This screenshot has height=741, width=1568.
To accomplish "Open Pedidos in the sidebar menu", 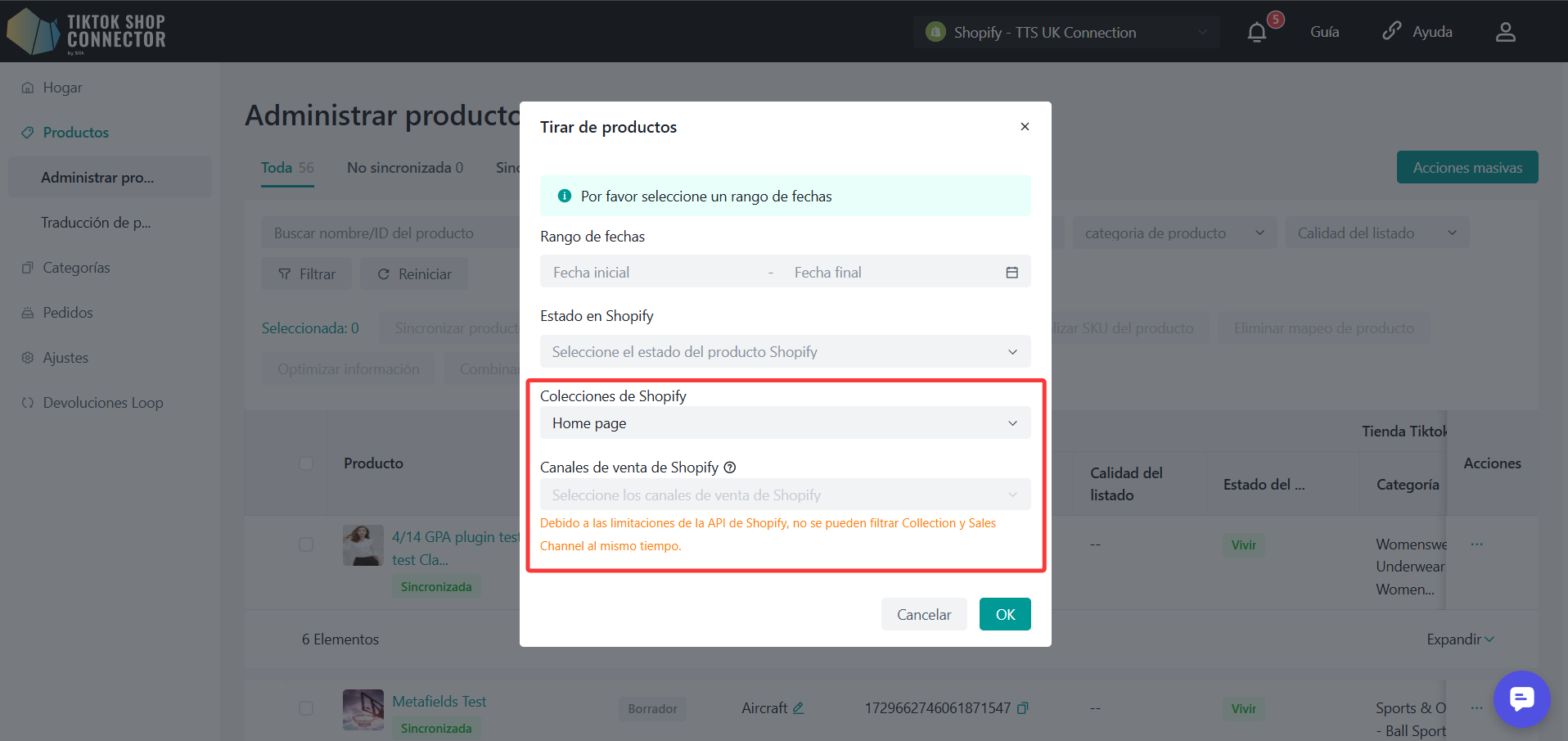I will [68, 313].
